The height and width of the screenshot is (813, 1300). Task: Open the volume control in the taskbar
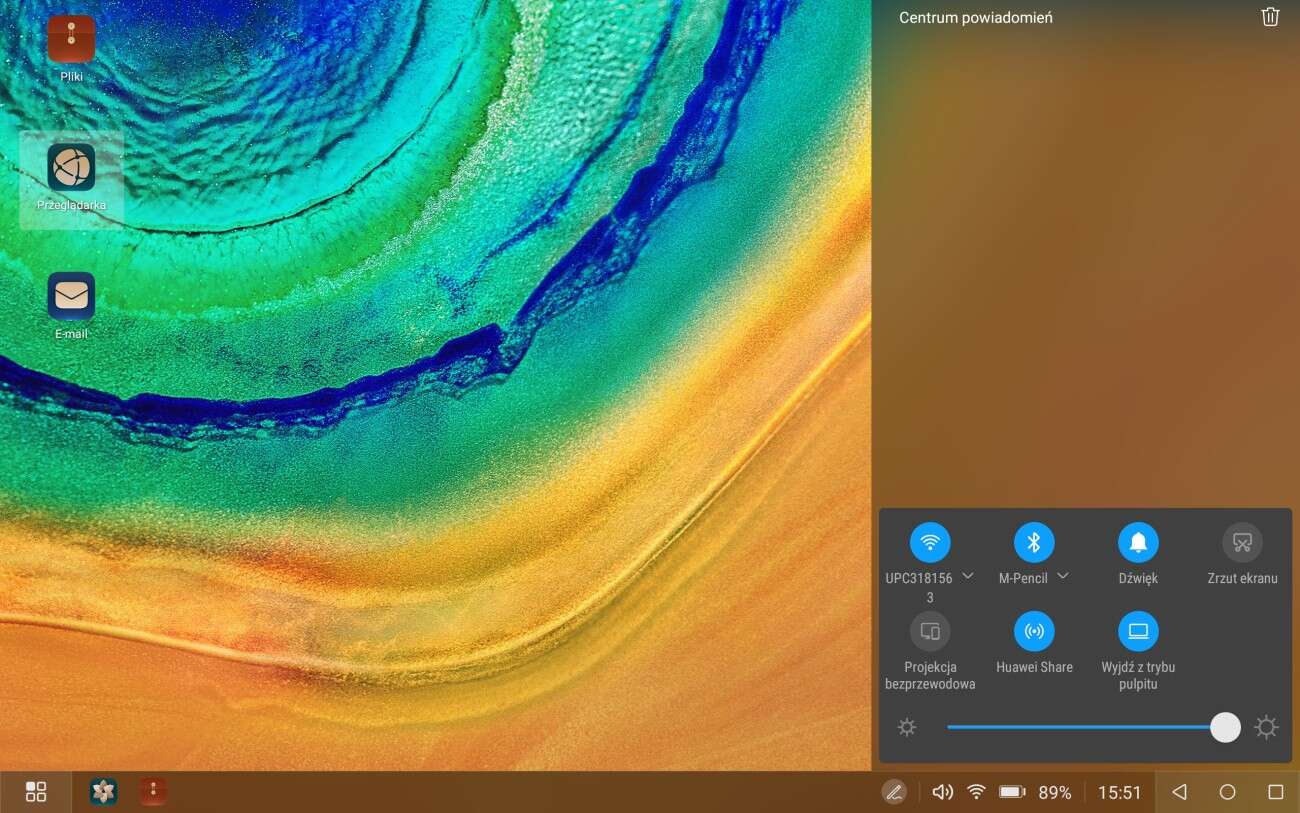(x=941, y=791)
